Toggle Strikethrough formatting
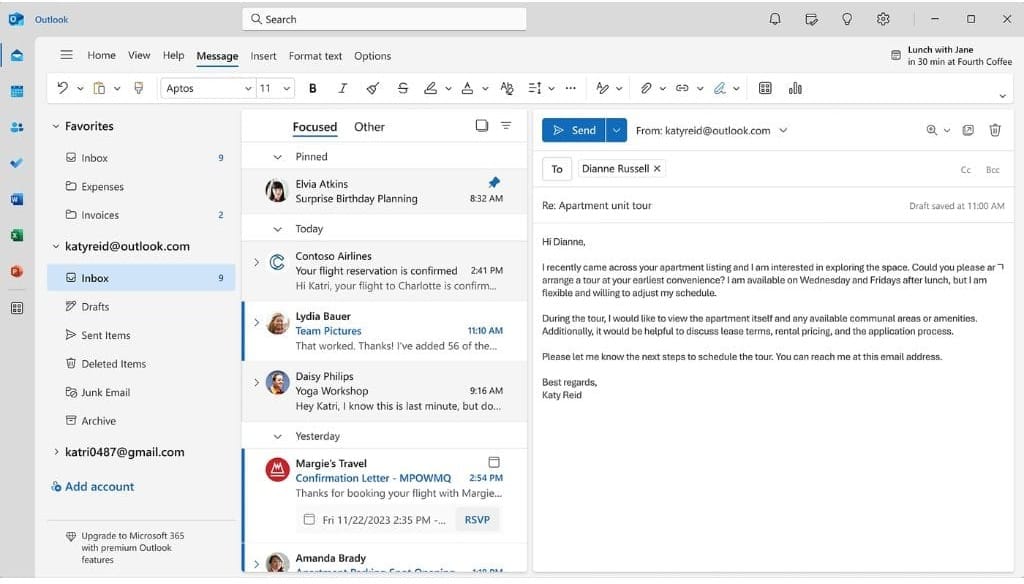 coord(403,88)
